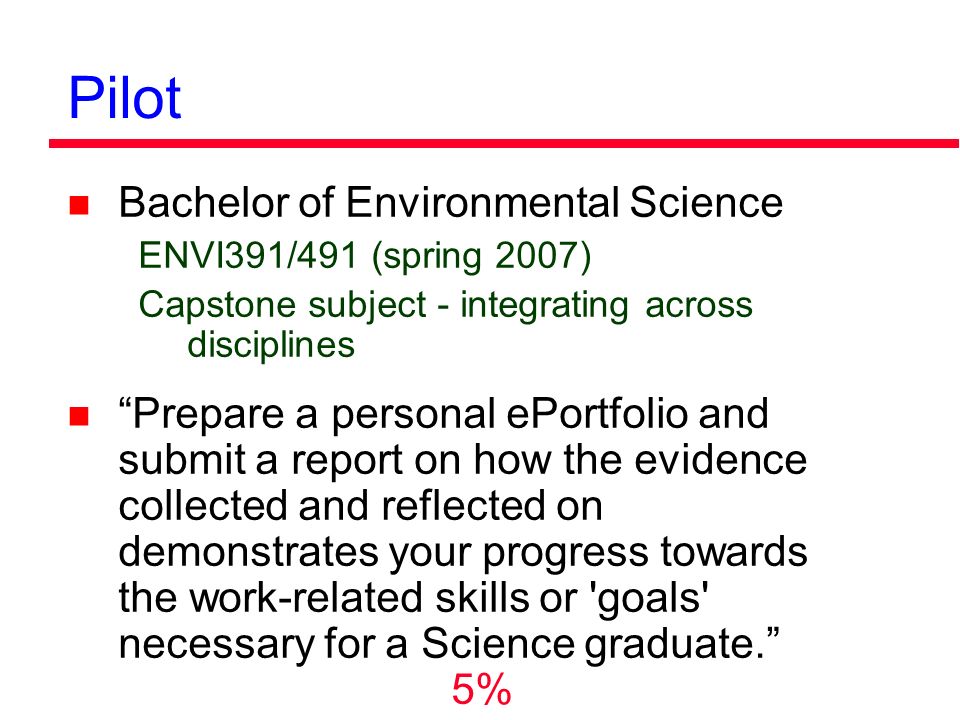960x720 pixels.
Task: Click the green "ENVI391/491 (spring 2007)" line
Action: pos(365,256)
